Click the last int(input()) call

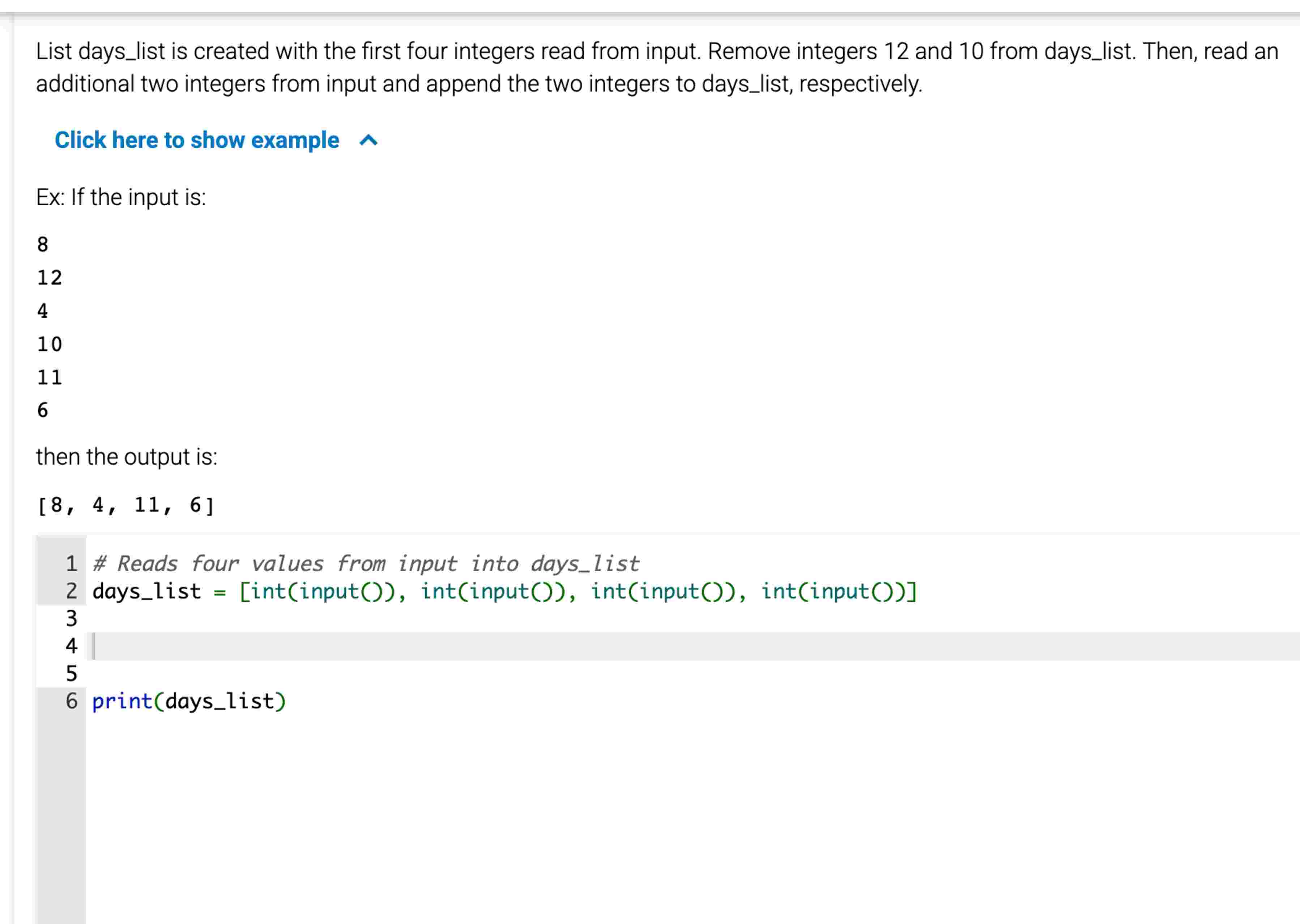[x=837, y=592]
